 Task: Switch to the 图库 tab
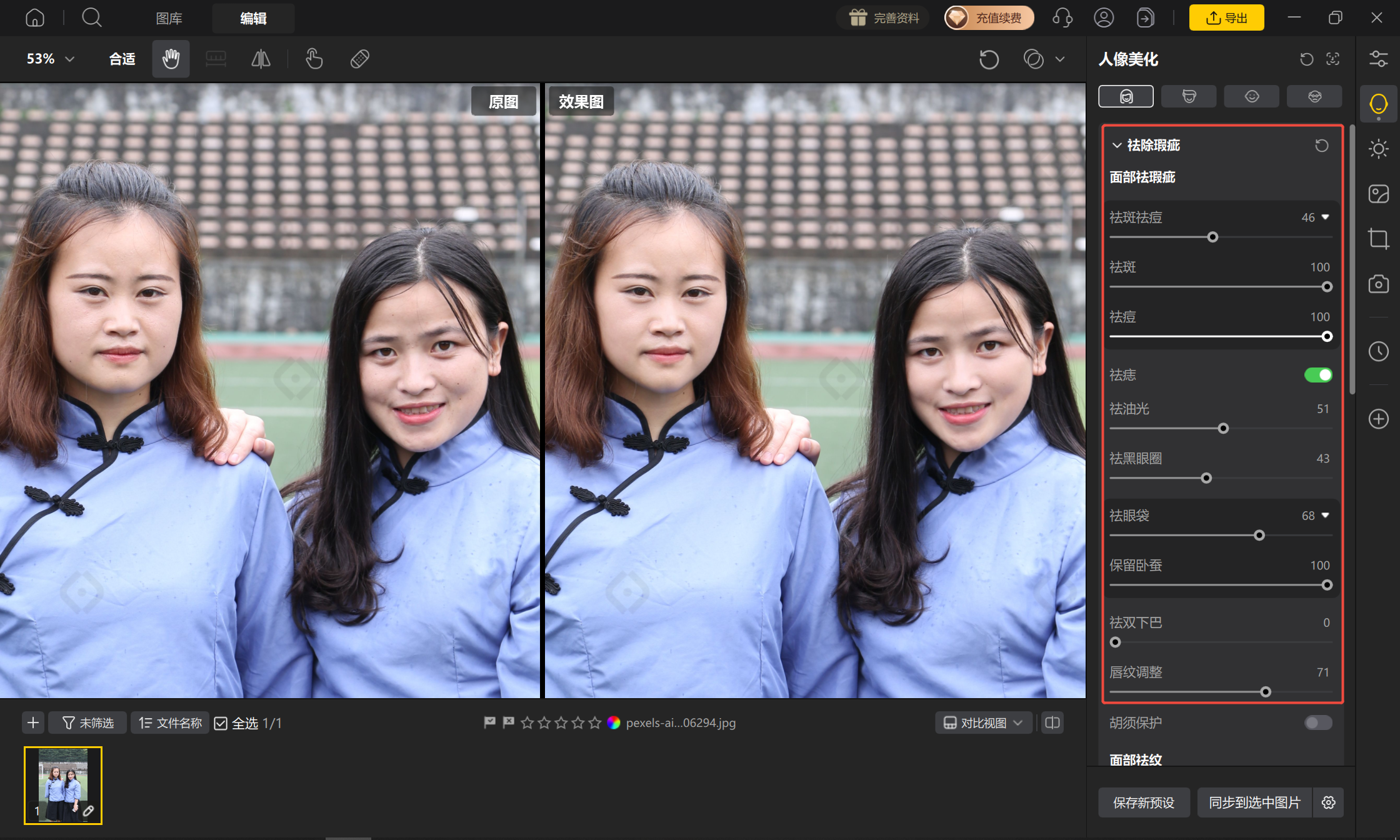coord(169,19)
